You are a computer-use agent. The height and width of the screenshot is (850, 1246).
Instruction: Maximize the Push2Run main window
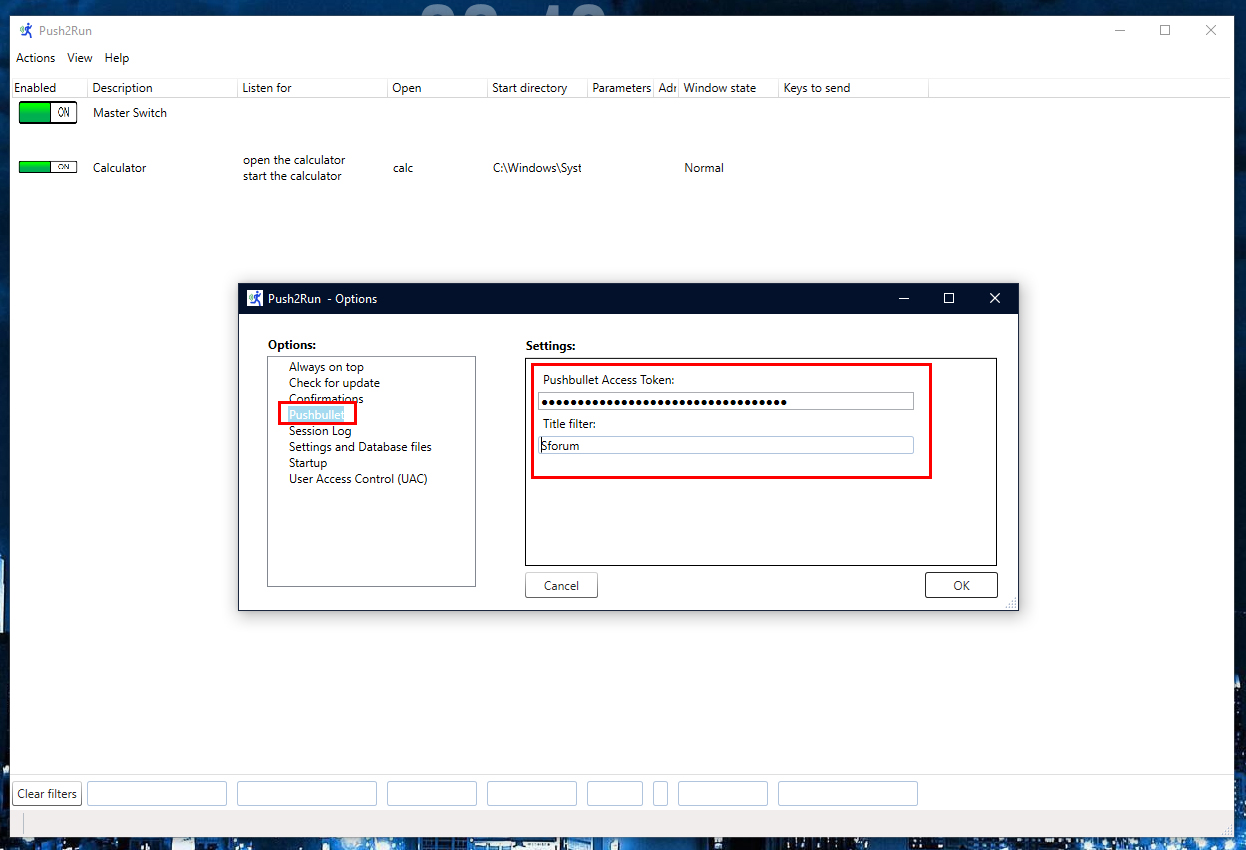click(1165, 31)
